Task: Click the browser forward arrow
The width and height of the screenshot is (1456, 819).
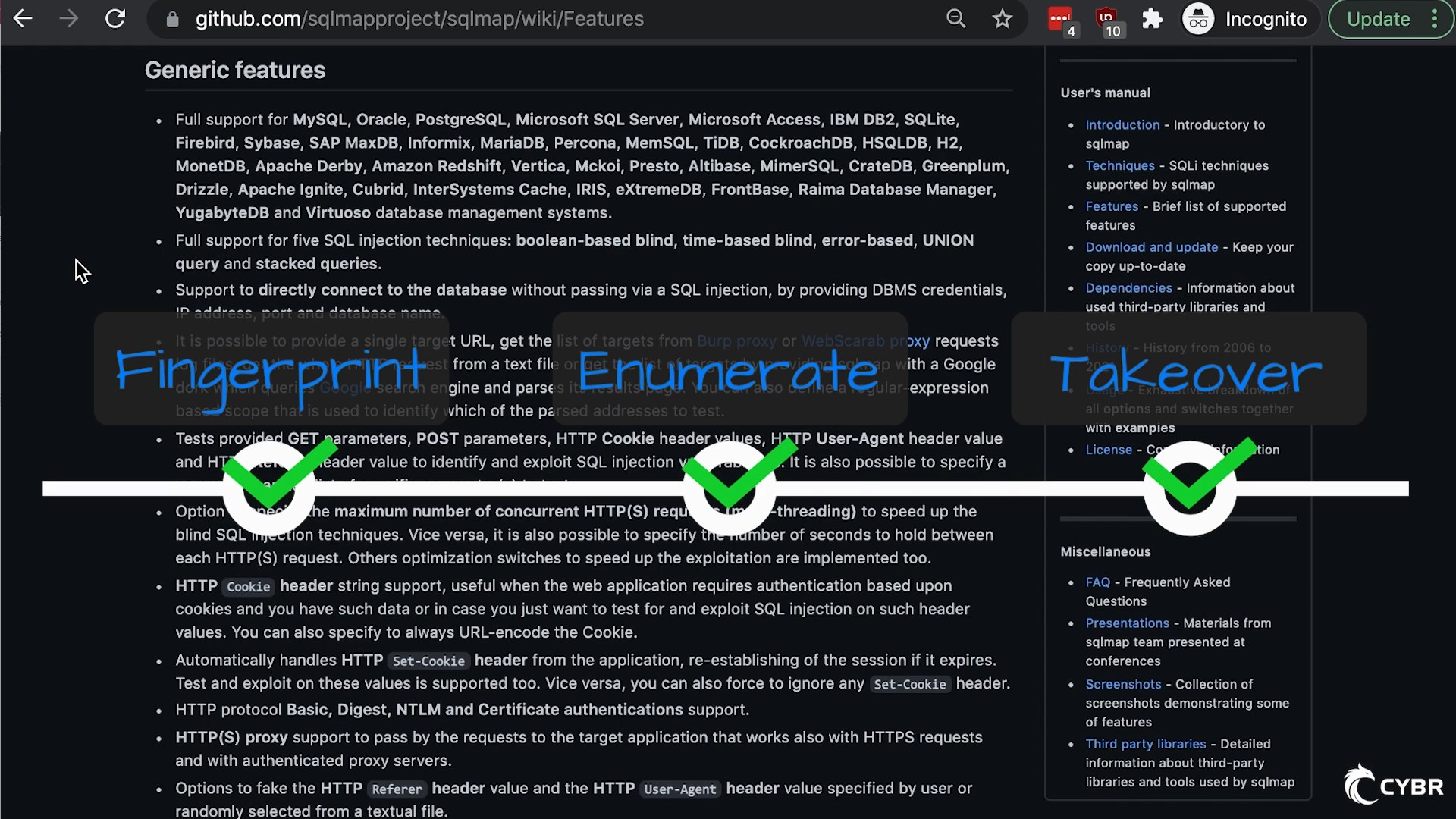Action: 69,19
